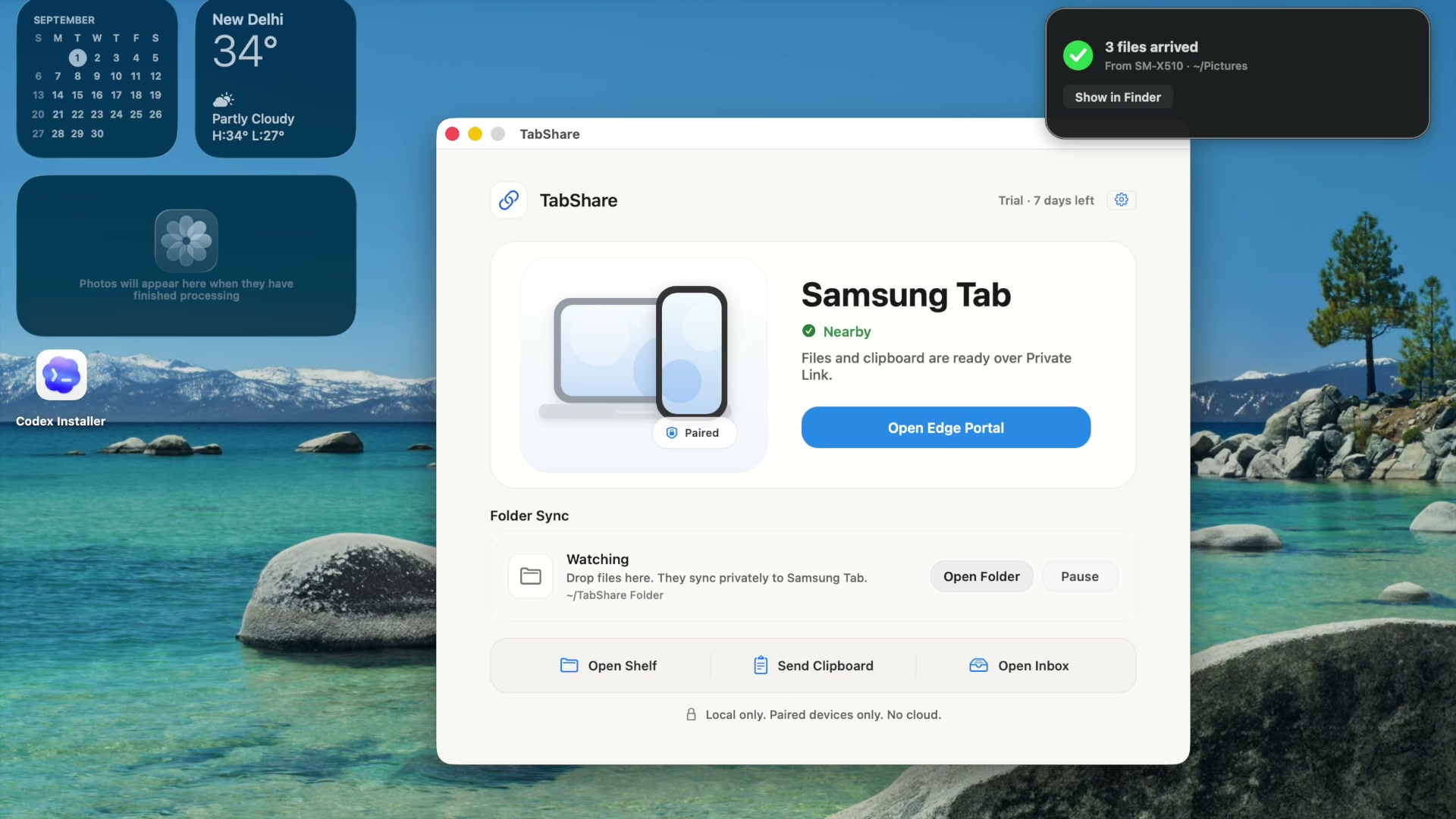Select September 1 in calendar widget
Viewport: 1456px width, 819px height.
tap(77, 58)
